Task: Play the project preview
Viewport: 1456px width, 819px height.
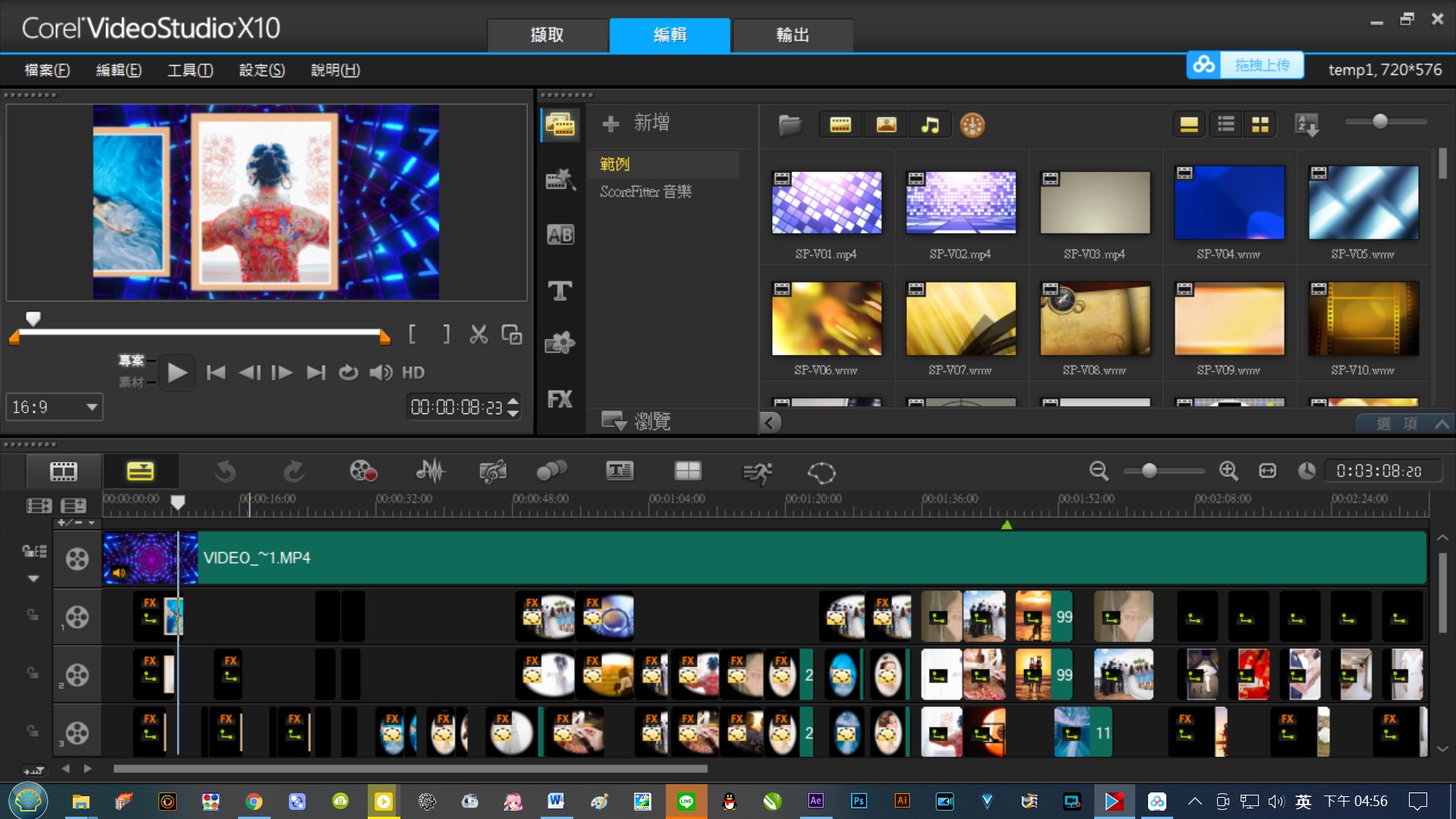Action: click(x=177, y=373)
